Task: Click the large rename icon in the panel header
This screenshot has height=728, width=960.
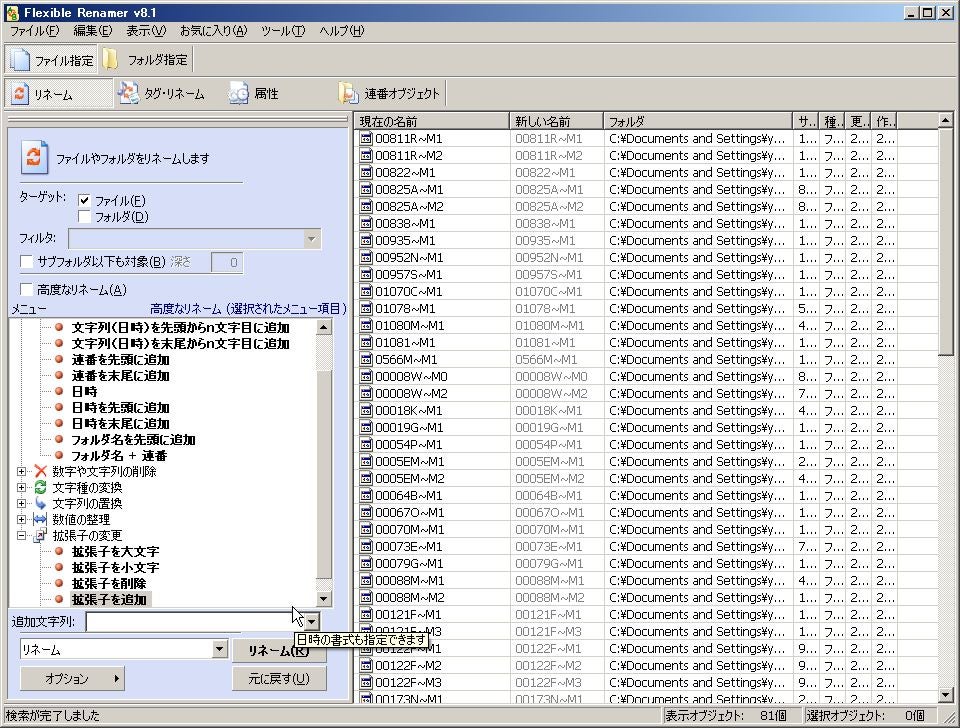Action: click(33, 157)
